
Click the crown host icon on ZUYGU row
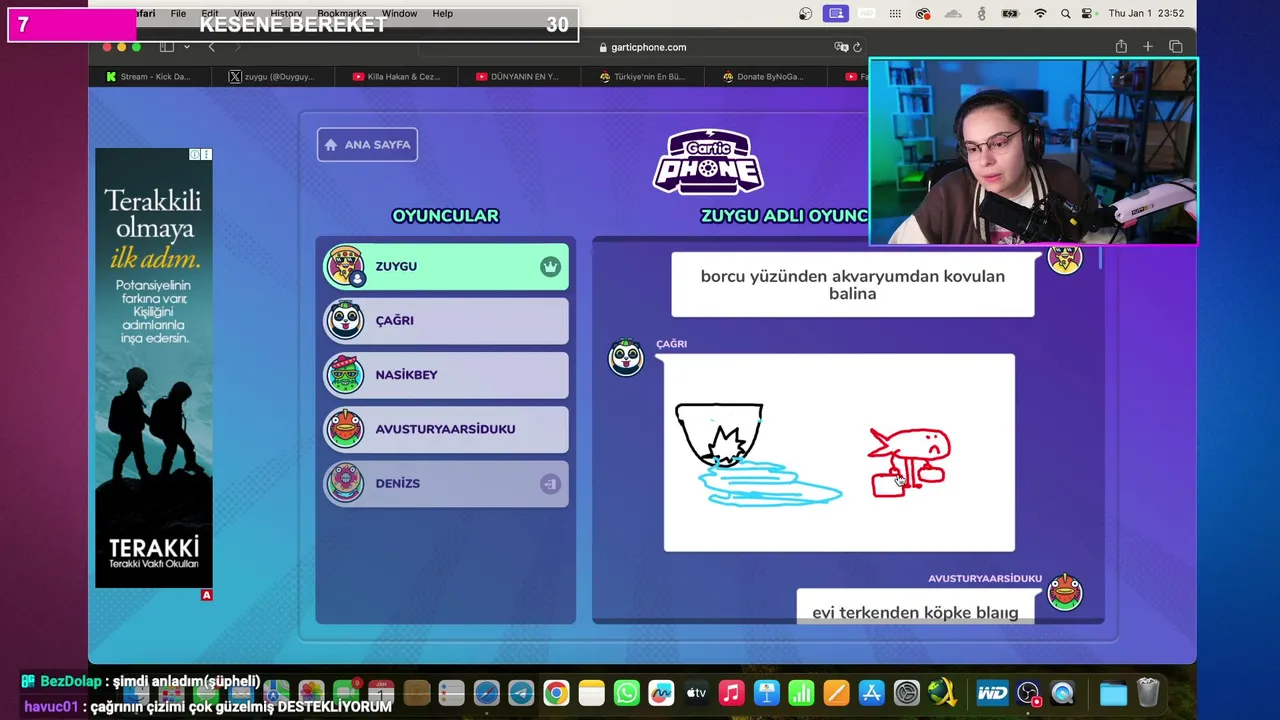(x=550, y=267)
